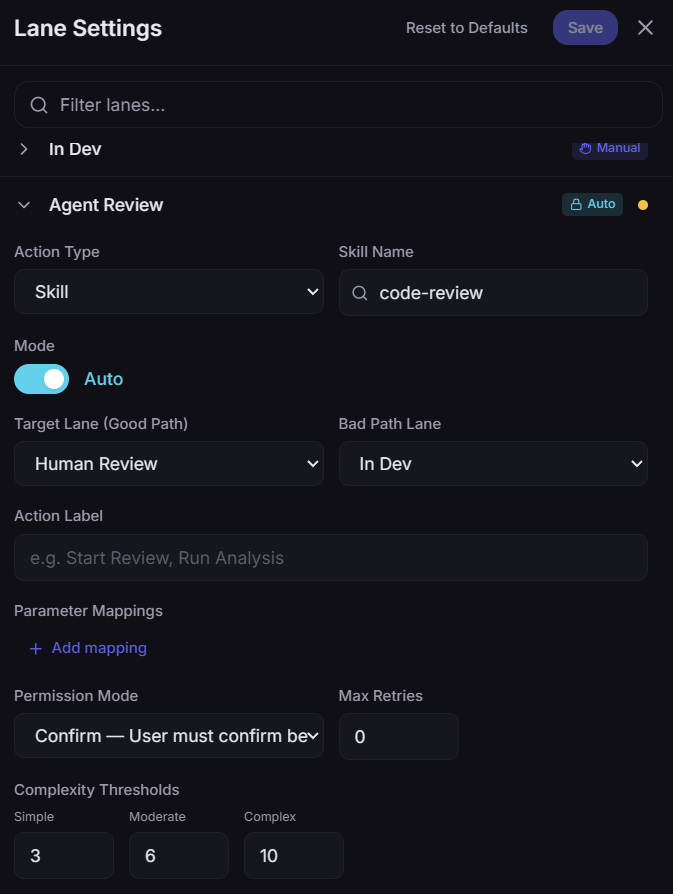Collapse the Agent Review lane chevron
The image size is (673, 894).
pyautogui.click(x=23, y=205)
